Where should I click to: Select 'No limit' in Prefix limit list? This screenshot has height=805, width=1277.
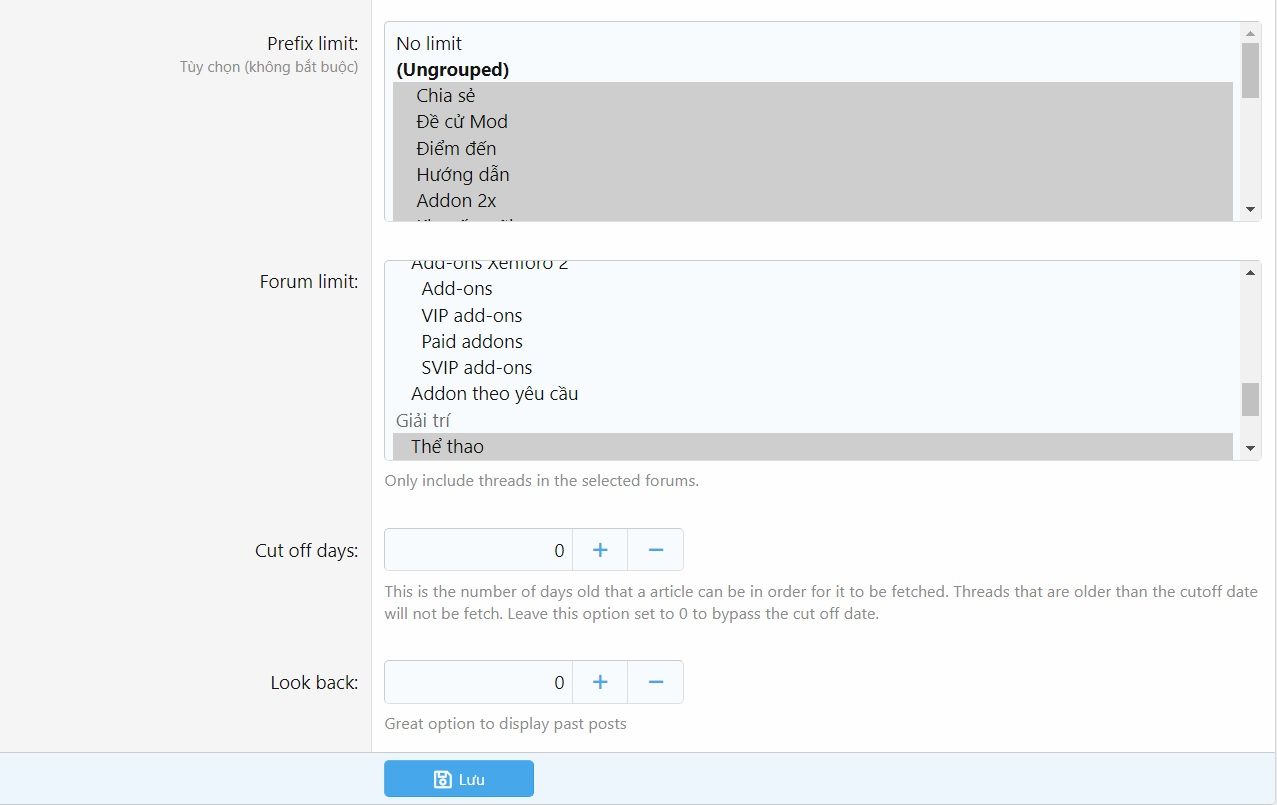pyautogui.click(x=429, y=44)
